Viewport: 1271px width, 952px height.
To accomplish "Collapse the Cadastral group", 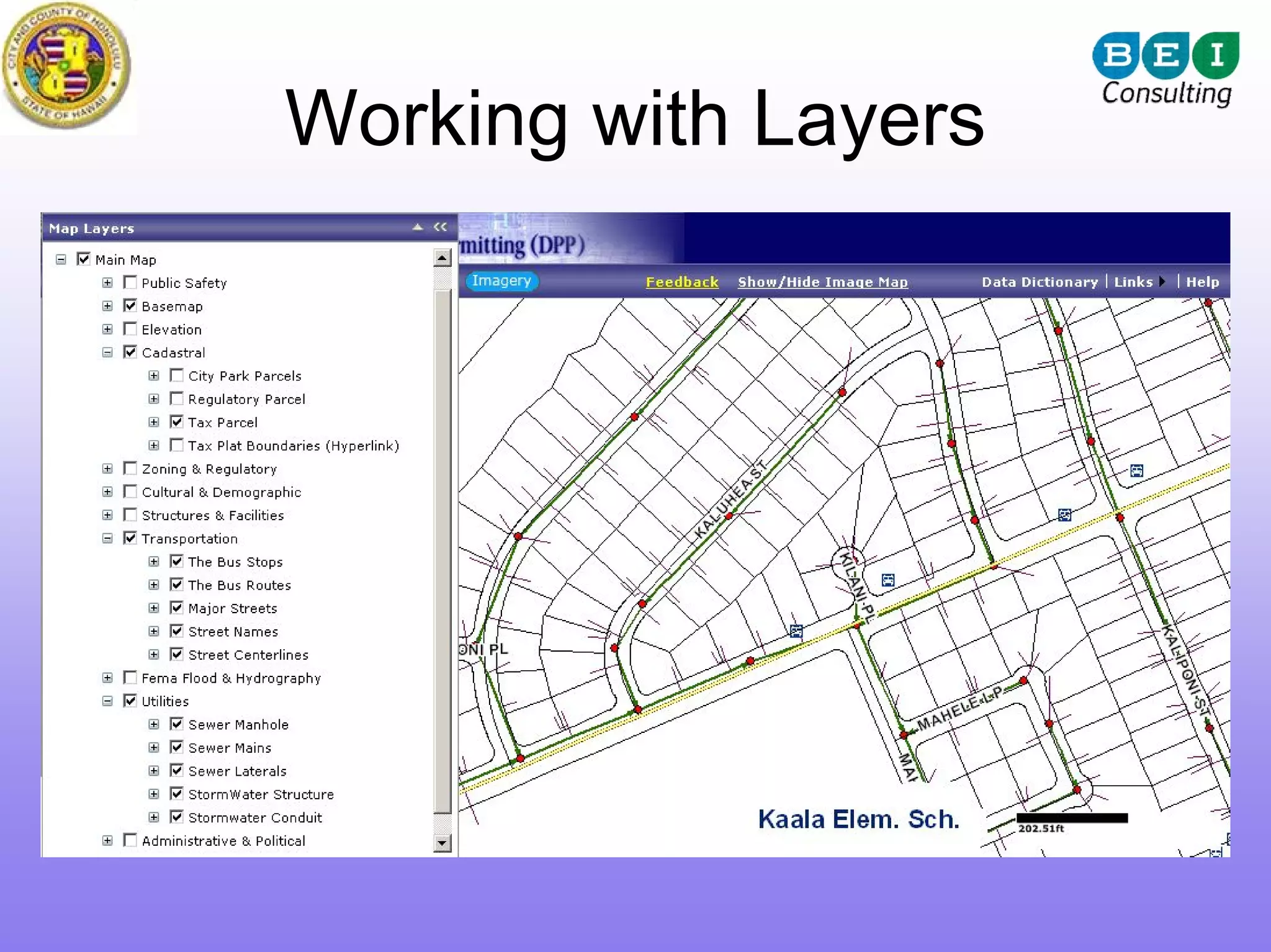I will 107,353.
